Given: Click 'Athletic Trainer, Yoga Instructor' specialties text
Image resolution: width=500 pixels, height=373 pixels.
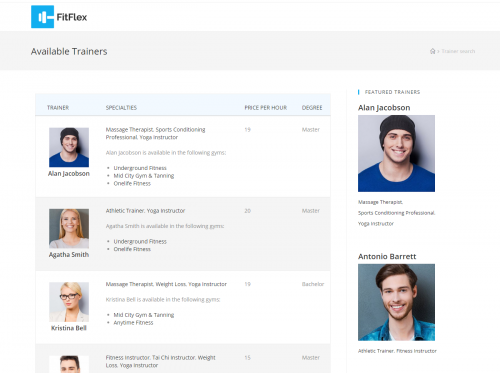Looking at the screenshot, I should pyautogui.click(x=145, y=211).
